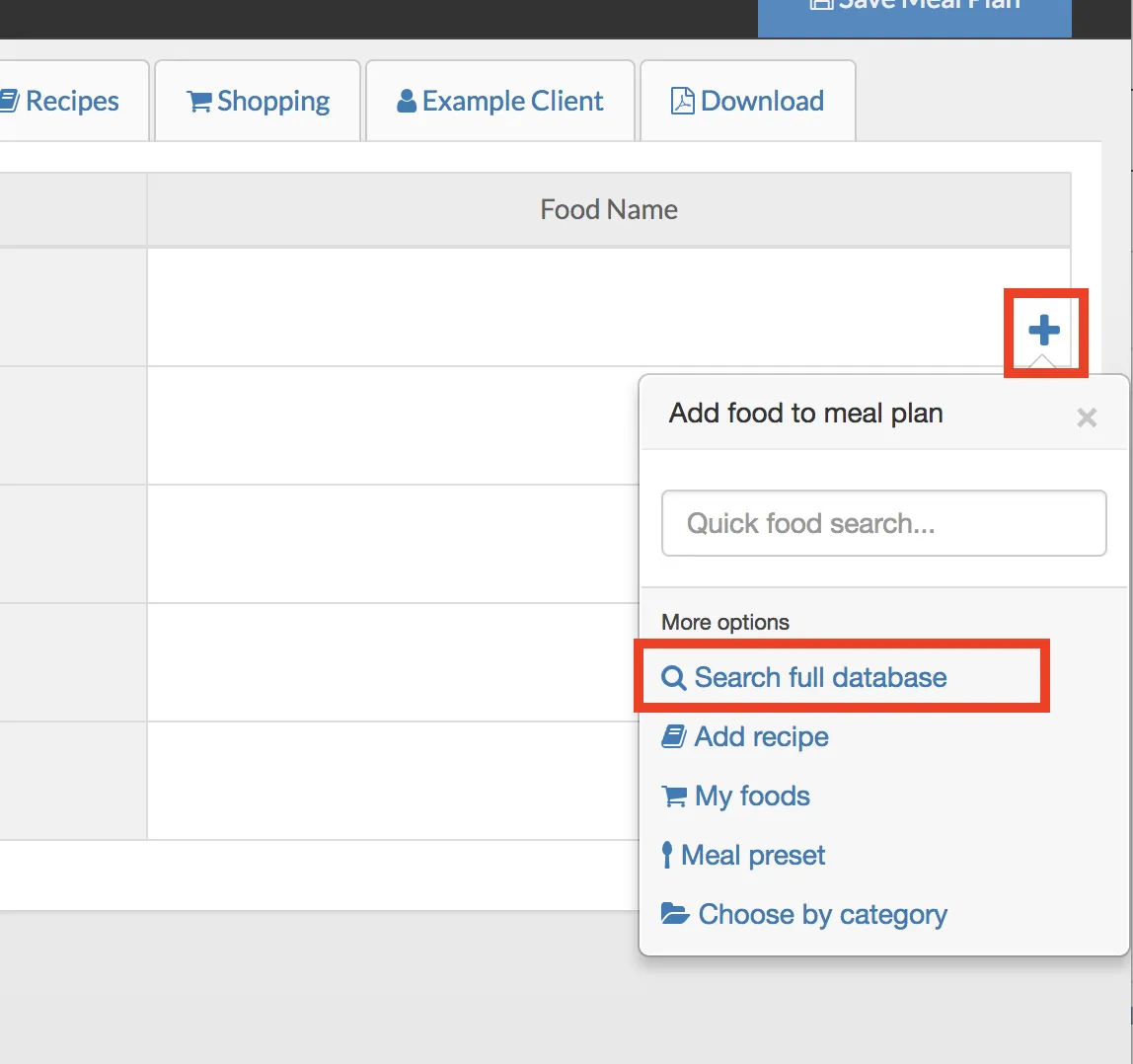This screenshot has height=1064, width=1133.
Task: Switch to the Recipes tab
Action: pyautogui.click(x=71, y=101)
